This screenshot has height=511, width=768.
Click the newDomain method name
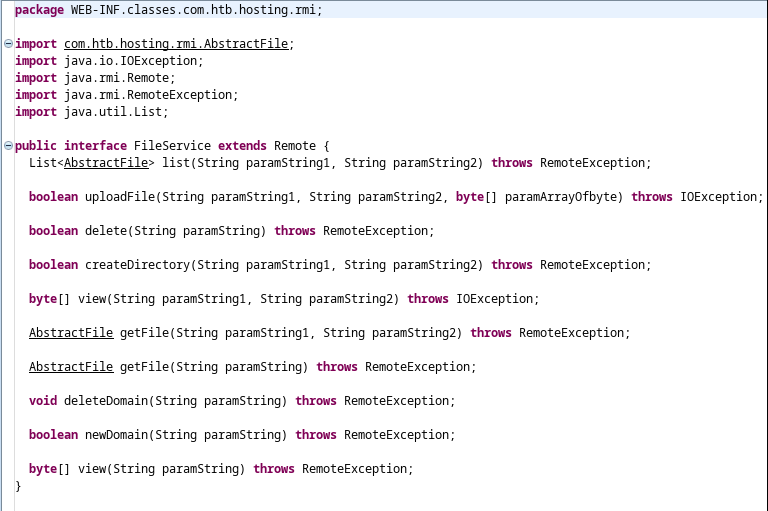tap(116, 435)
